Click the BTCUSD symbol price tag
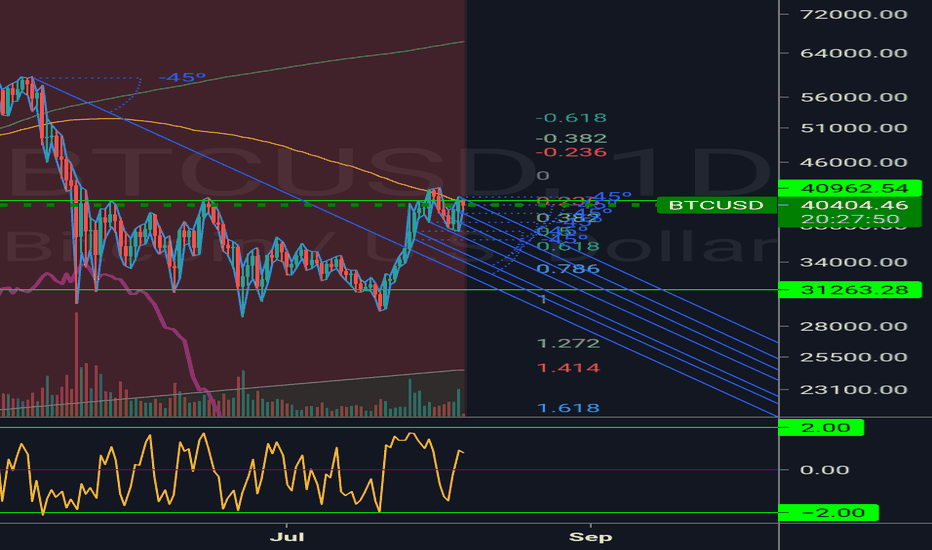Screen dimensions: 932x550 716,205
